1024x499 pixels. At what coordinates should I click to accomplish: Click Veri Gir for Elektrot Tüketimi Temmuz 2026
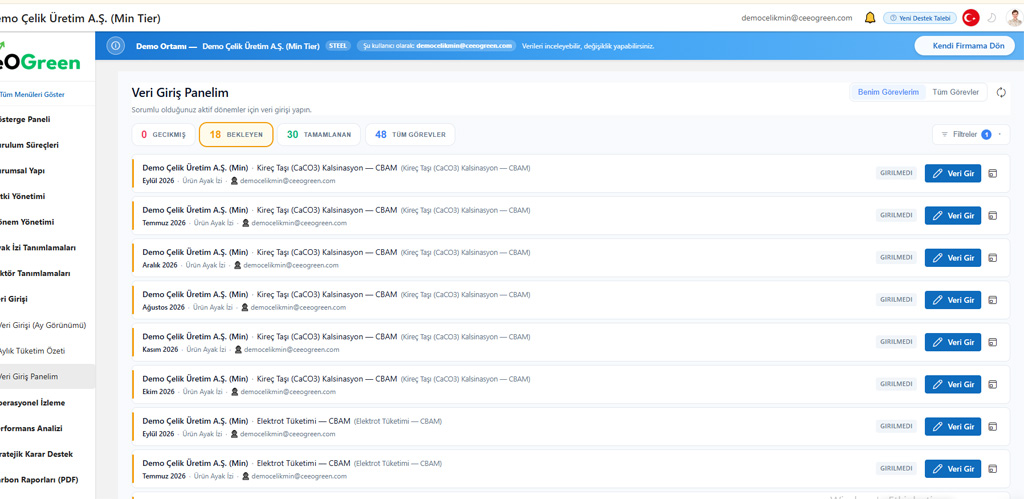pos(953,469)
